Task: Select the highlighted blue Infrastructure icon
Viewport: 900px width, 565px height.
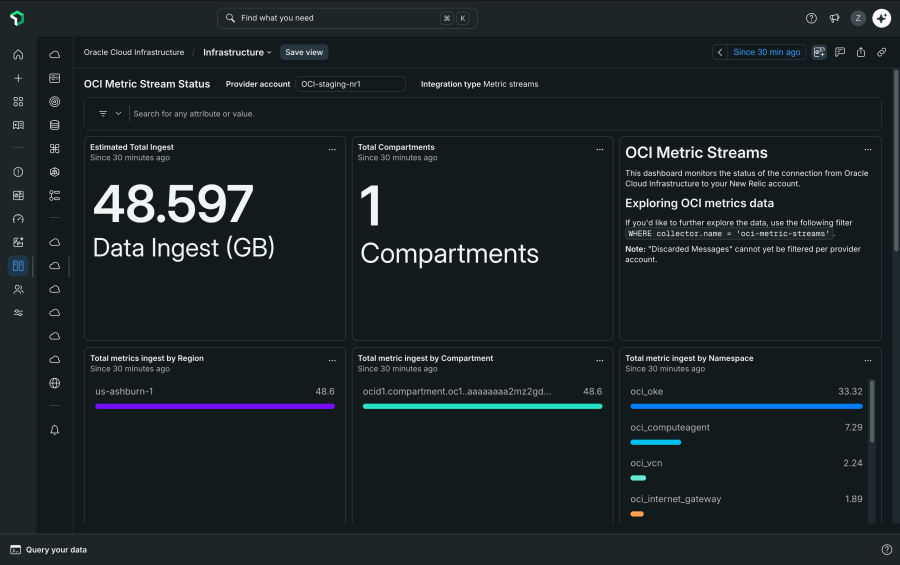Action: [18, 265]
